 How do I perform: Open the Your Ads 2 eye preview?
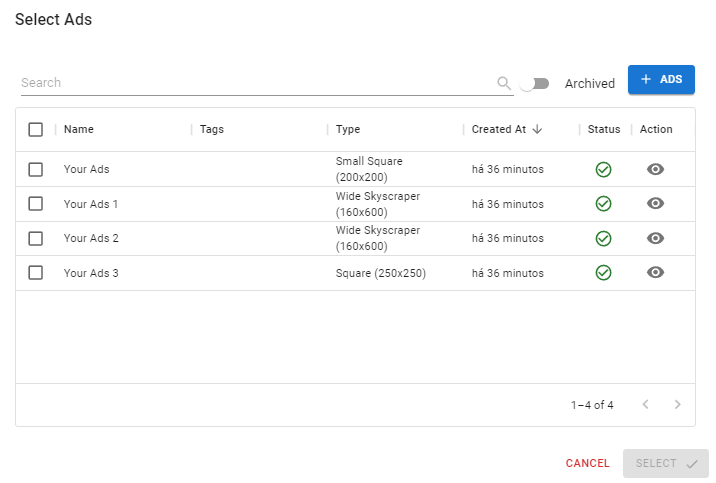tap(655, 238)
